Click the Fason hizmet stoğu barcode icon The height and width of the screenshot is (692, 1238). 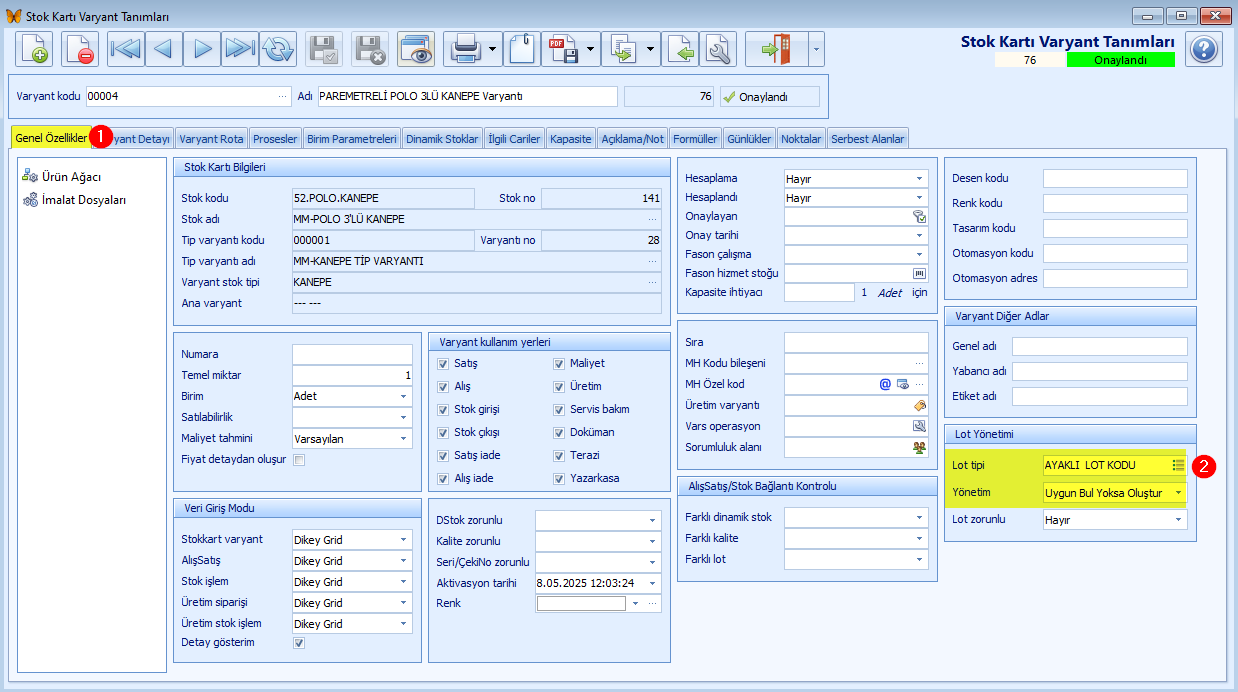point(919,273)
